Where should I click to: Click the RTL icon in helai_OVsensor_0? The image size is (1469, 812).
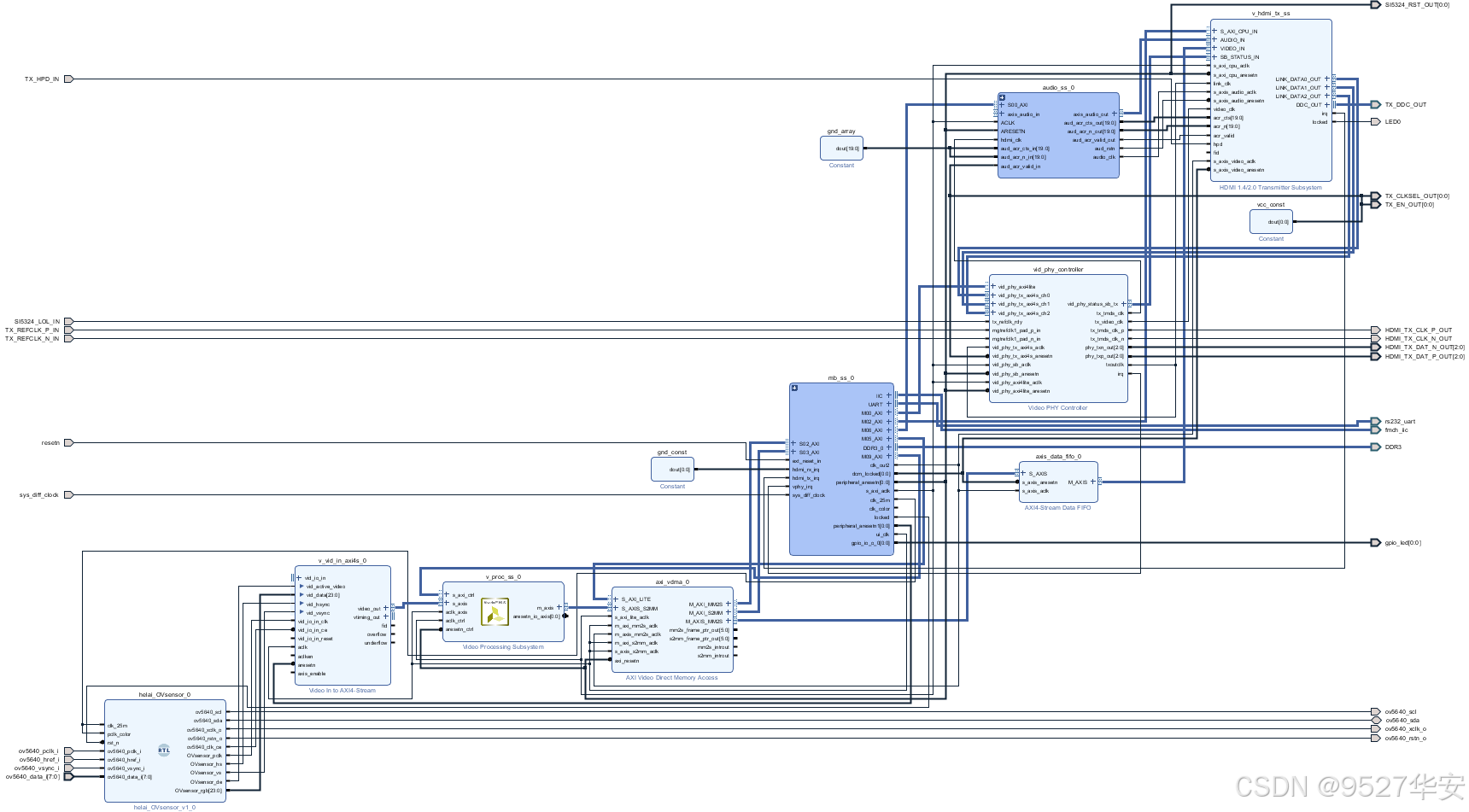(164, 751)
